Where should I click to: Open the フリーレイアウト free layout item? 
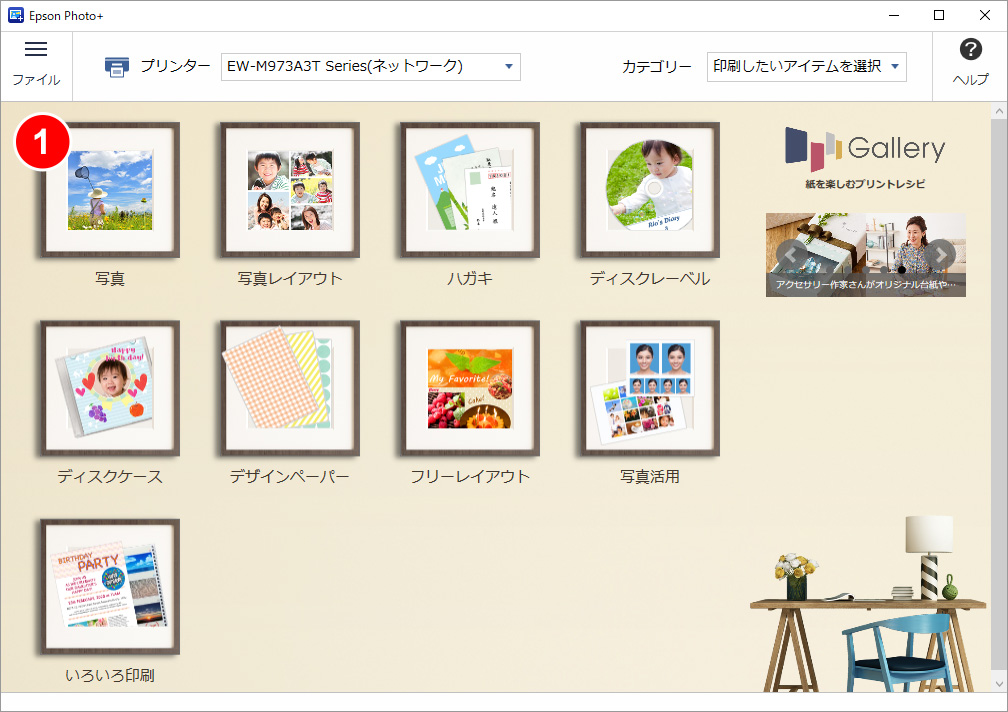pos(470,389)
